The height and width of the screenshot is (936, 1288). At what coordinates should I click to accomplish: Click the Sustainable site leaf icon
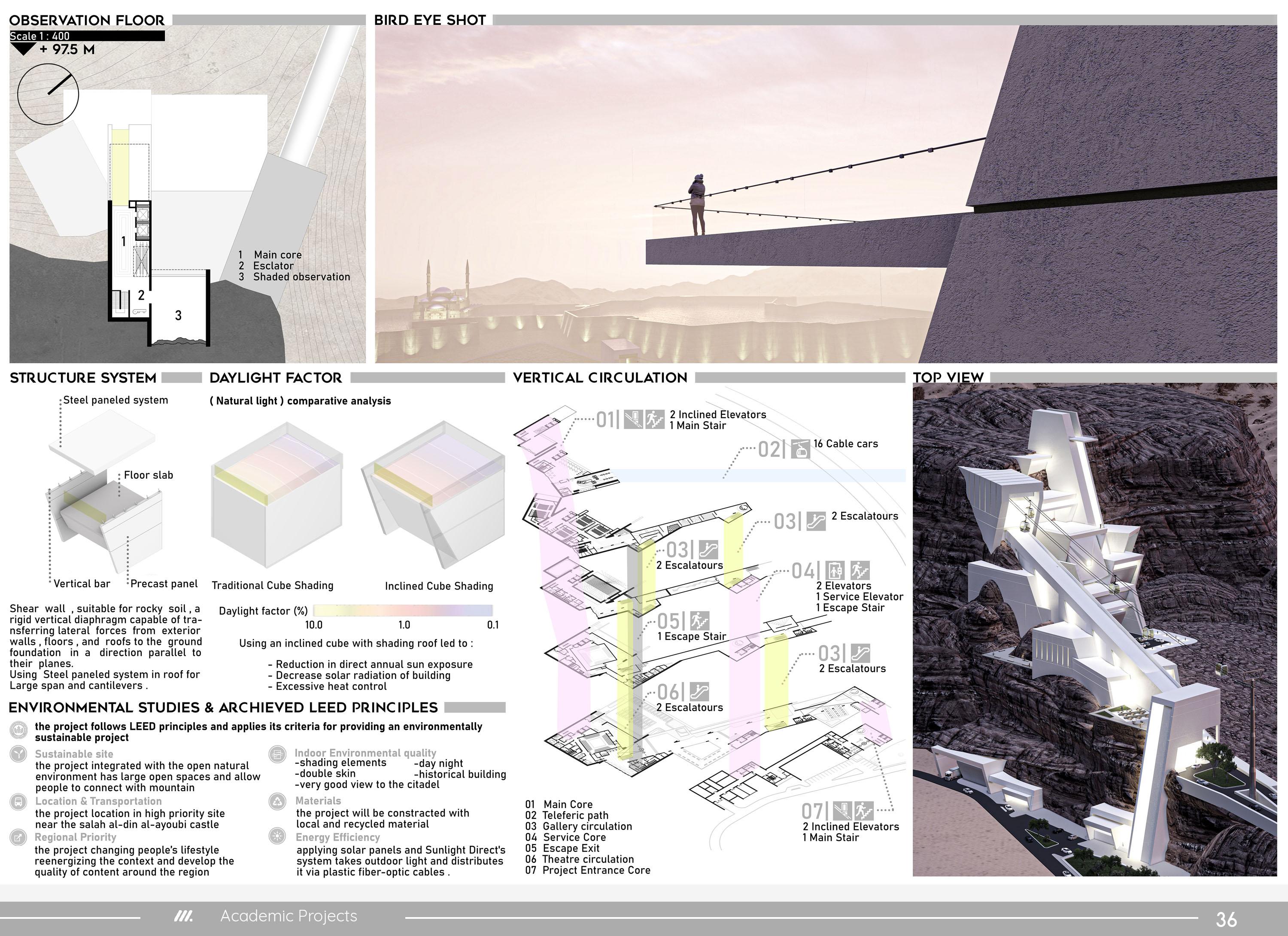pos(19,754)
